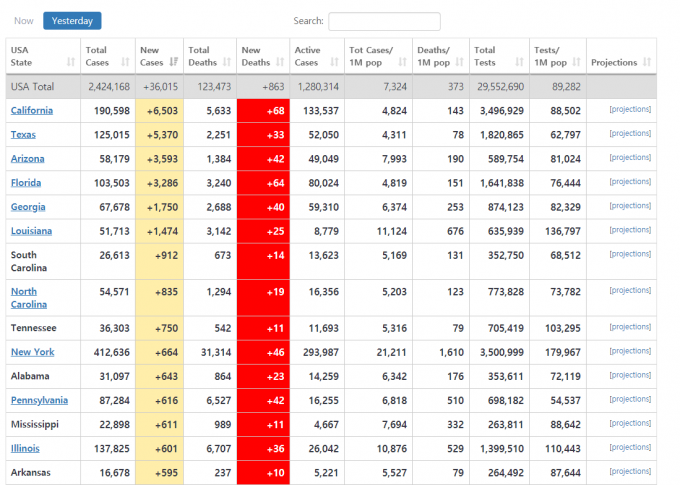Screen dimensions: 680x485
Task: Sort by New Deaths column arrow icon
Action: coord(280,63)
